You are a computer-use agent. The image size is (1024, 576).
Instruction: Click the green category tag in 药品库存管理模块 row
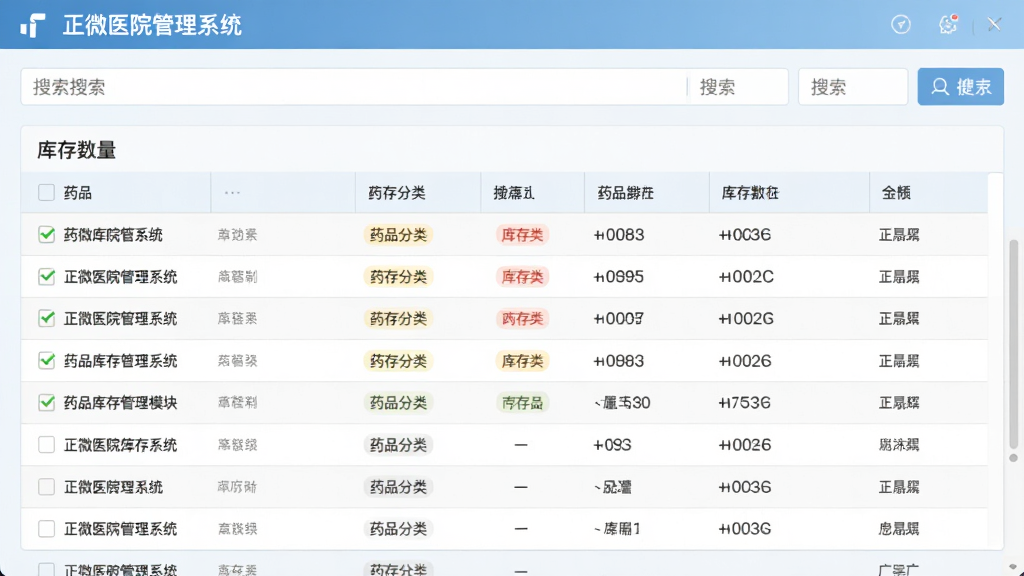(x=398, y=402)
